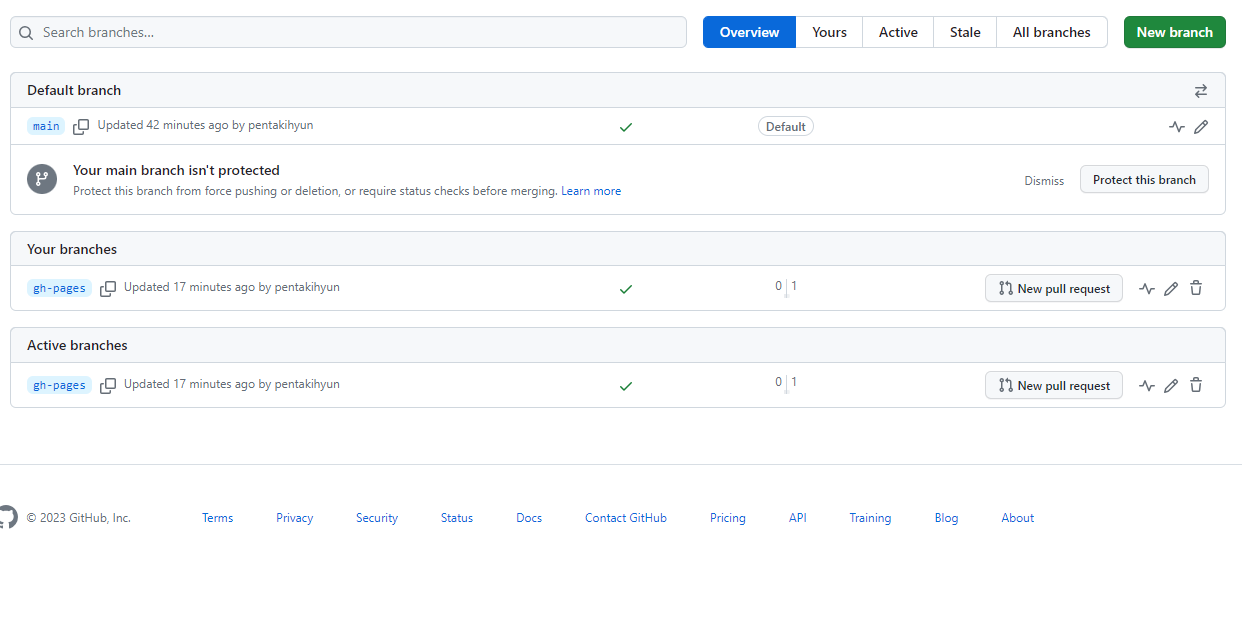Click ahead/behind count in Active branches row
Image resolution: width=1252 pixels, height=625 pixels.
(786, 384)
